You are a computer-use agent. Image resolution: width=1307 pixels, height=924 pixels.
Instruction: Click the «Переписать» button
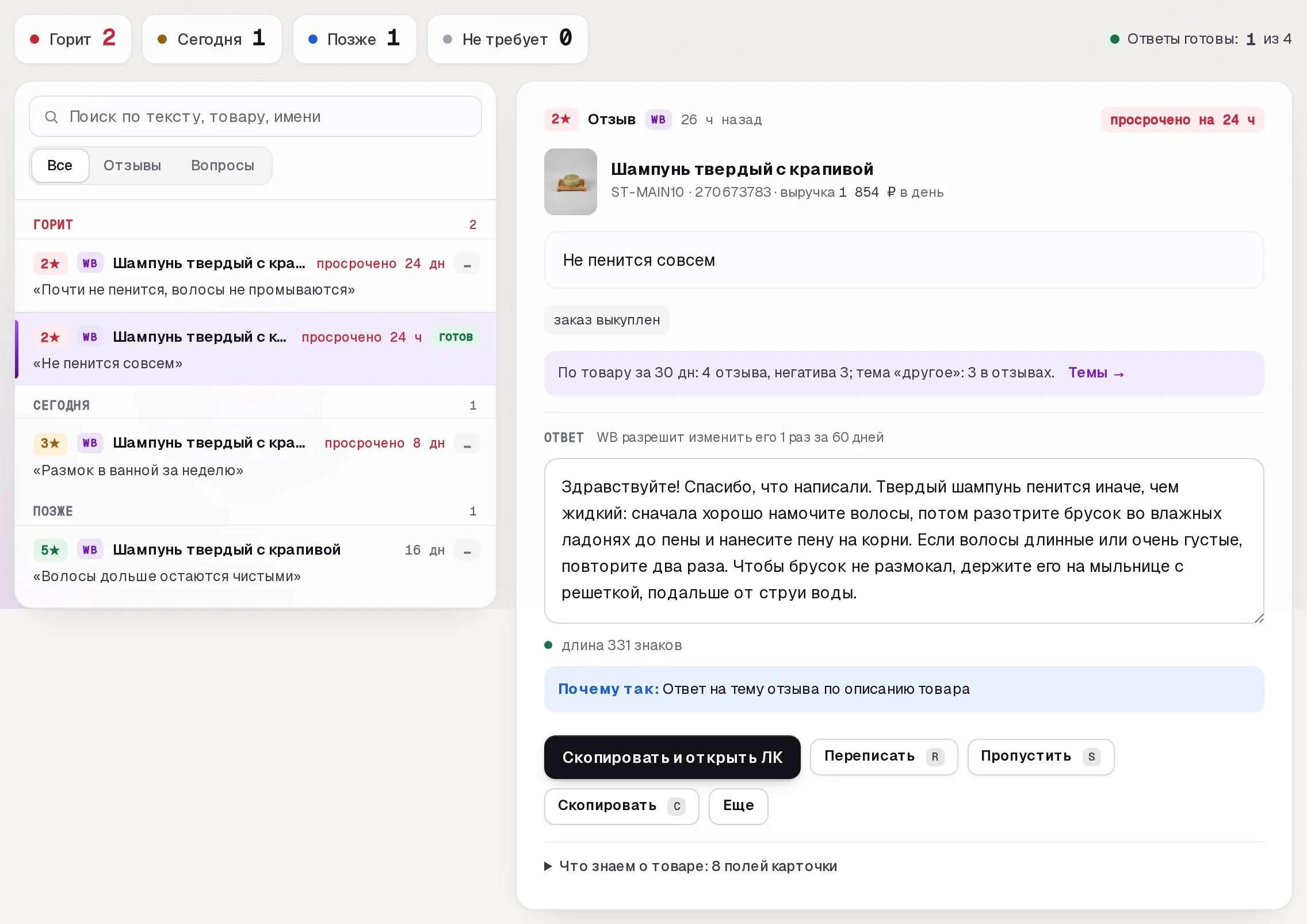coord(884,757)
